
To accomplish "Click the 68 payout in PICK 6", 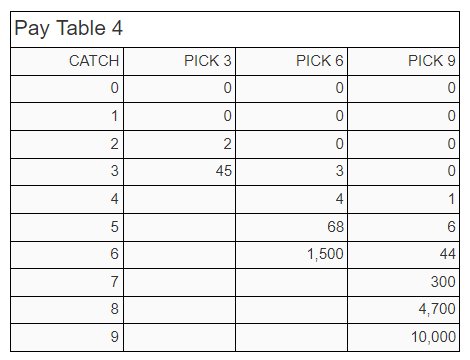I will [x=335, y=227].
